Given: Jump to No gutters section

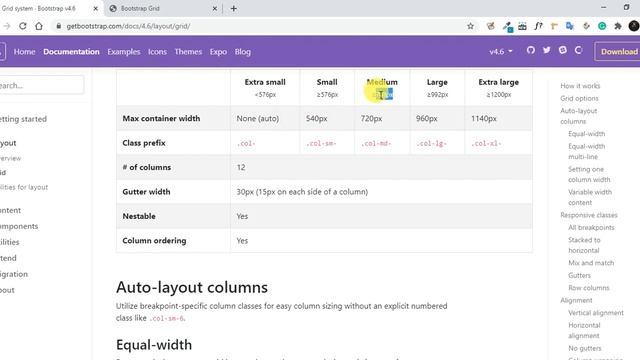Looking at the screenshot, I should pyautogui.click(x=584, y=348).
